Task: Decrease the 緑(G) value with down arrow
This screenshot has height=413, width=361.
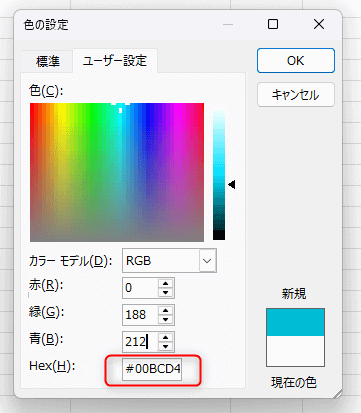Action: tap(166, 319)
